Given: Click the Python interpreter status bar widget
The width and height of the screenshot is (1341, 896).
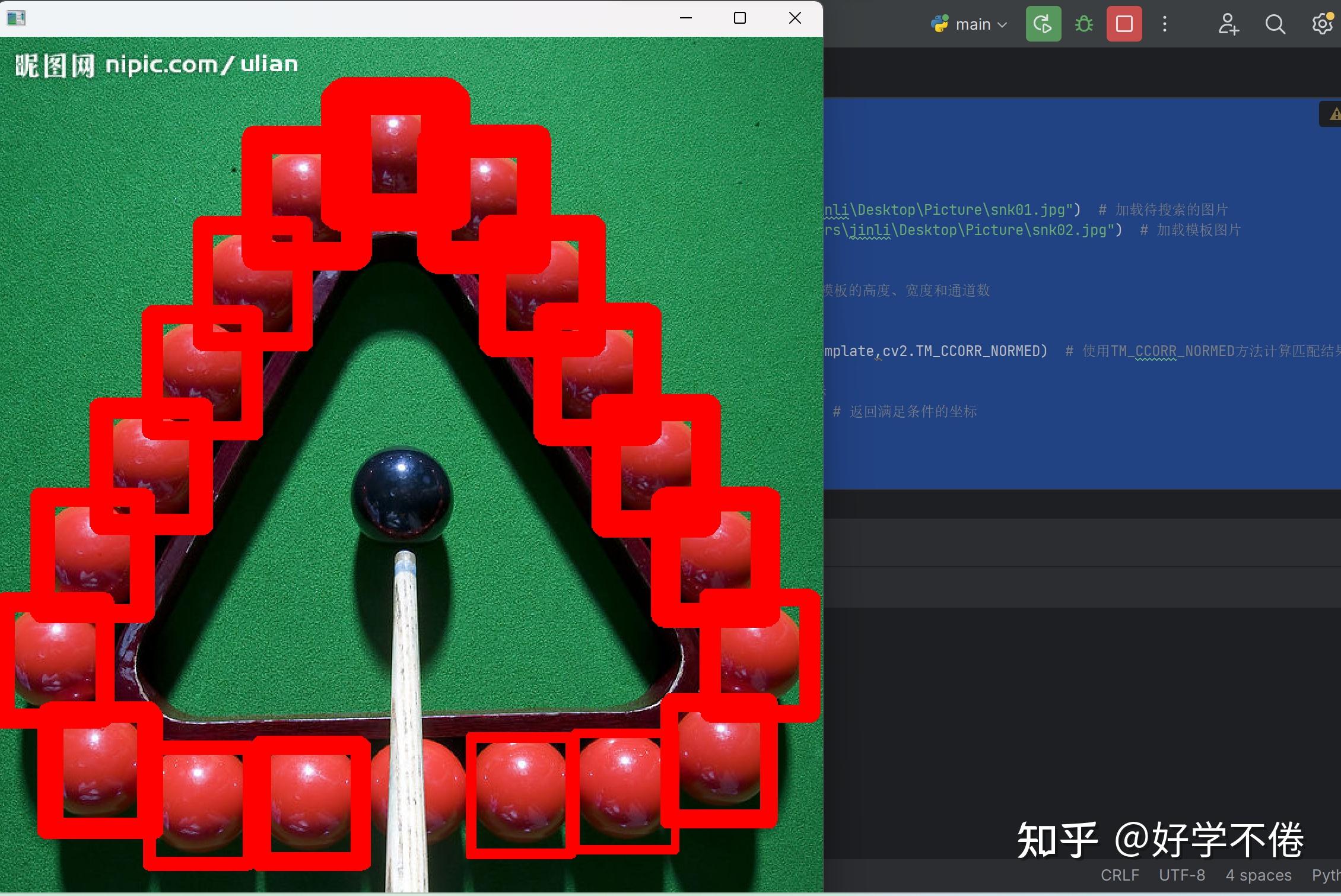Looking at the screenshot, I should coord(1326,875).
